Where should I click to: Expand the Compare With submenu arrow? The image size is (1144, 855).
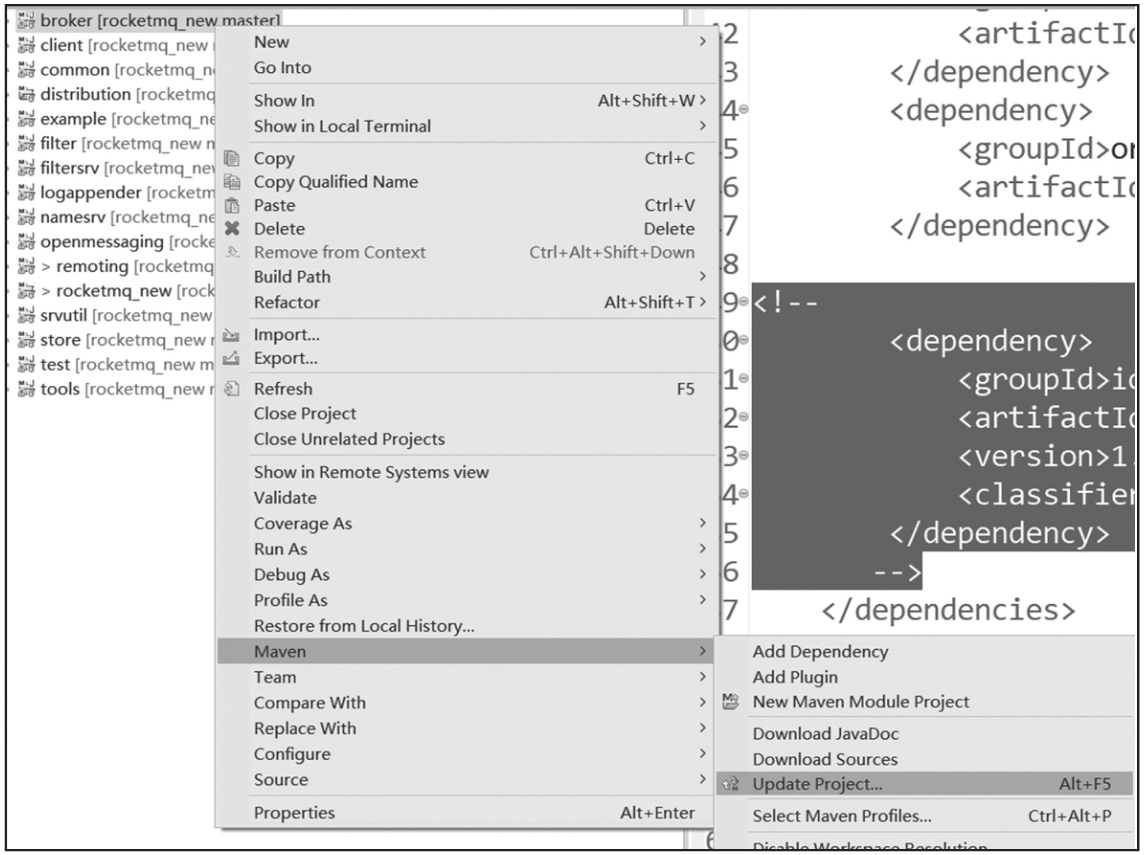pyautogui.click(x=703, y=703)
